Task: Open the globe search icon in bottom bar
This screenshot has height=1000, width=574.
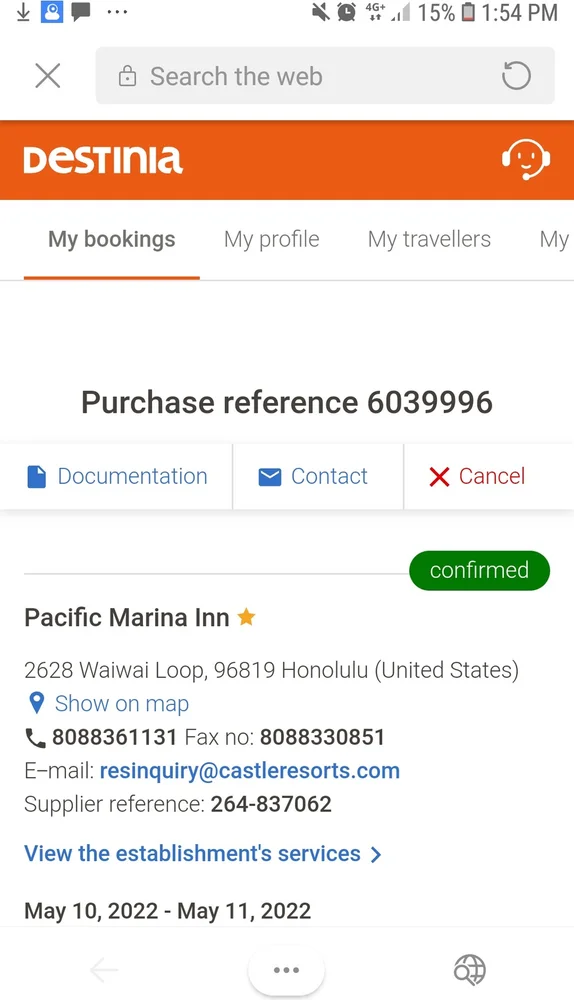Action: (x=469, y=970)
